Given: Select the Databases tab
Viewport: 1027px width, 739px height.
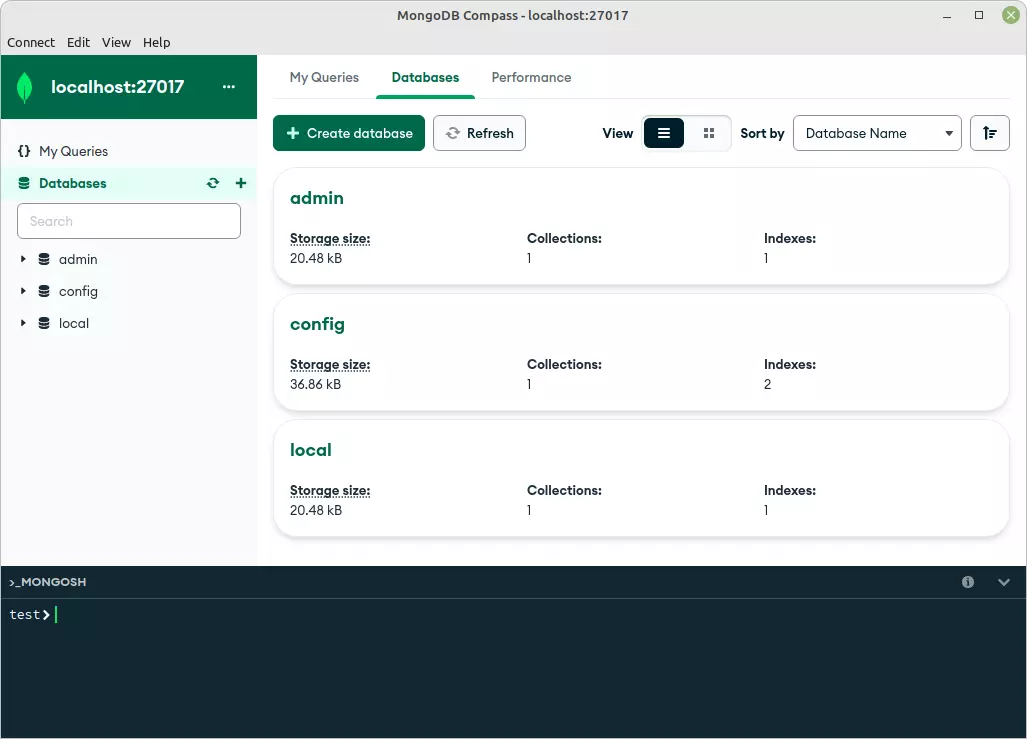Looking at the screenshot, I should pyautogui.click(x=425, y=77).
